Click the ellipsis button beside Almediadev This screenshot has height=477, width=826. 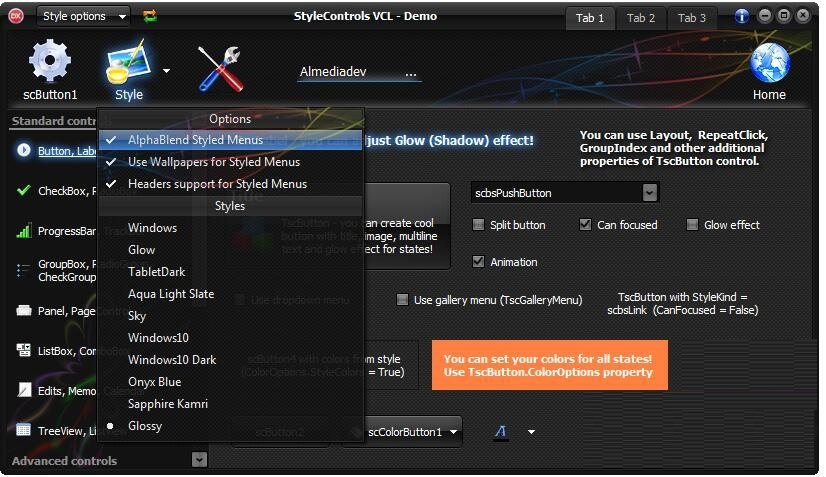pyautogui.click(x=411, y=72)
